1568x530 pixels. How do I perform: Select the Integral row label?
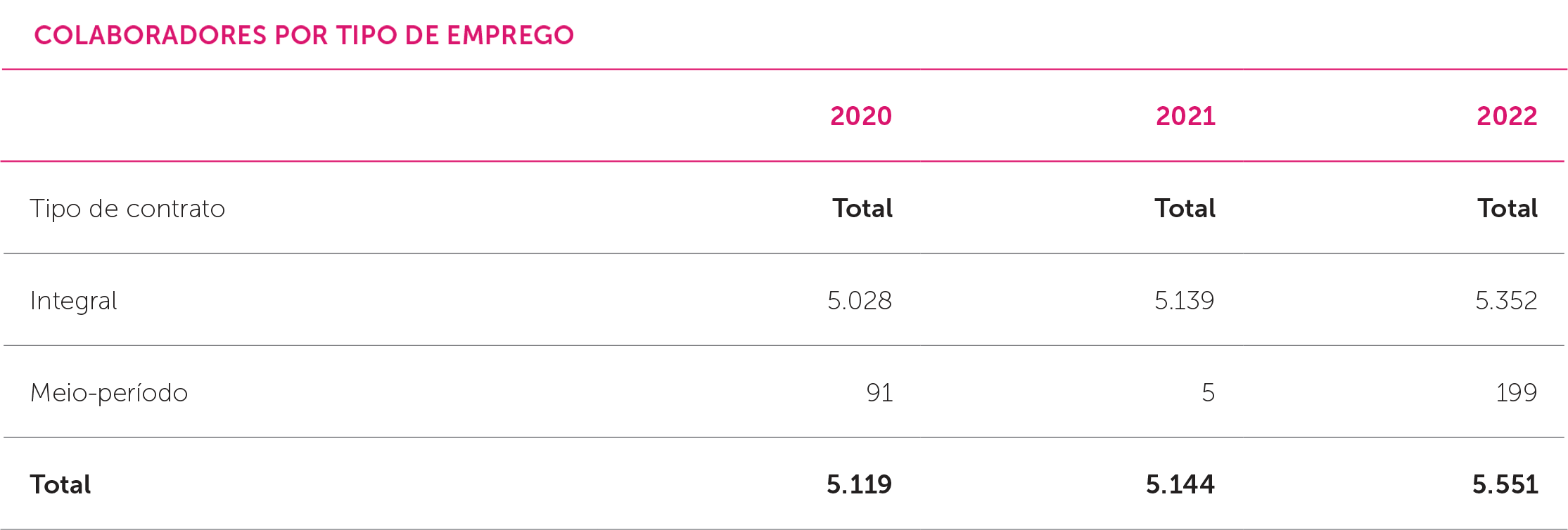(x=73, y=301)
